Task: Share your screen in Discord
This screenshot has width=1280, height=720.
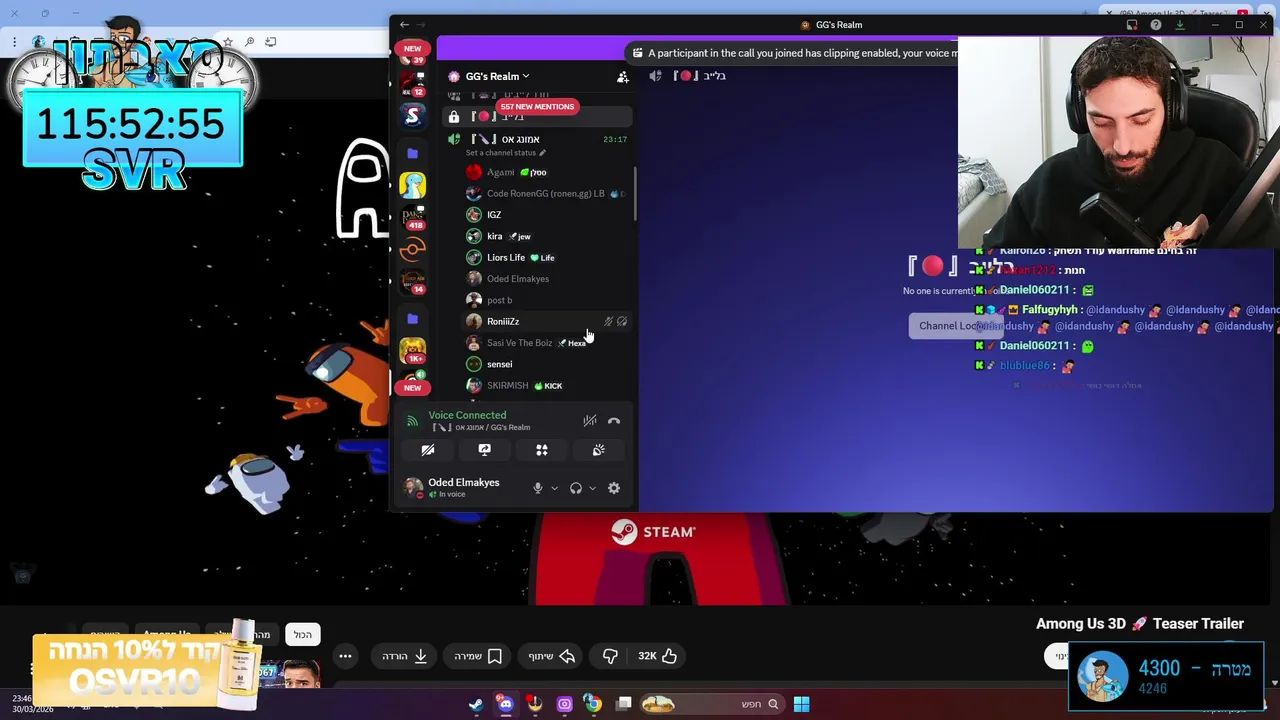Action: click(x=485, y=450)
